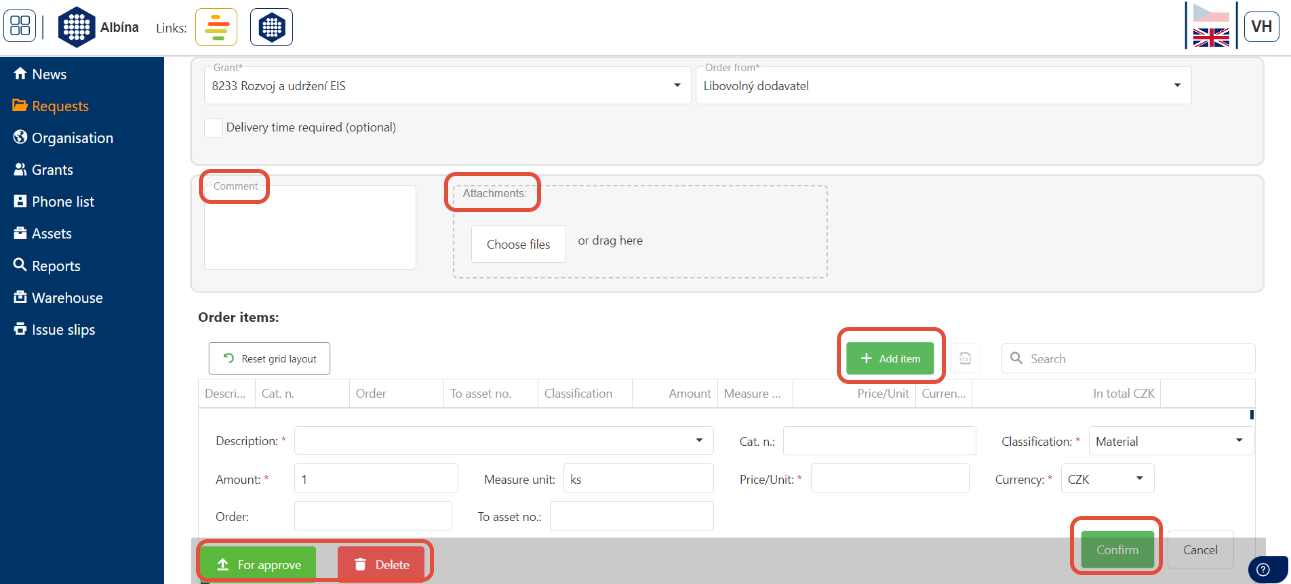Go to News in sidebar
The height and width of the screenshot is (584, 1291).
[49, 74]
